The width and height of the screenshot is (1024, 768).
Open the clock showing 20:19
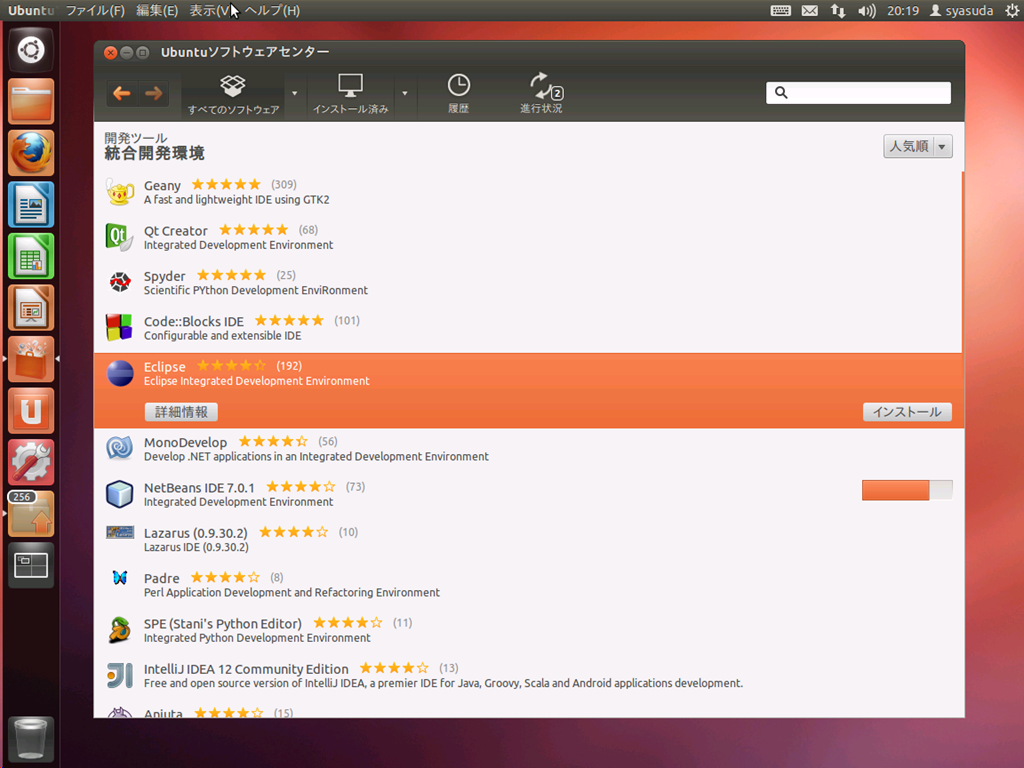[x=903, y=10]
